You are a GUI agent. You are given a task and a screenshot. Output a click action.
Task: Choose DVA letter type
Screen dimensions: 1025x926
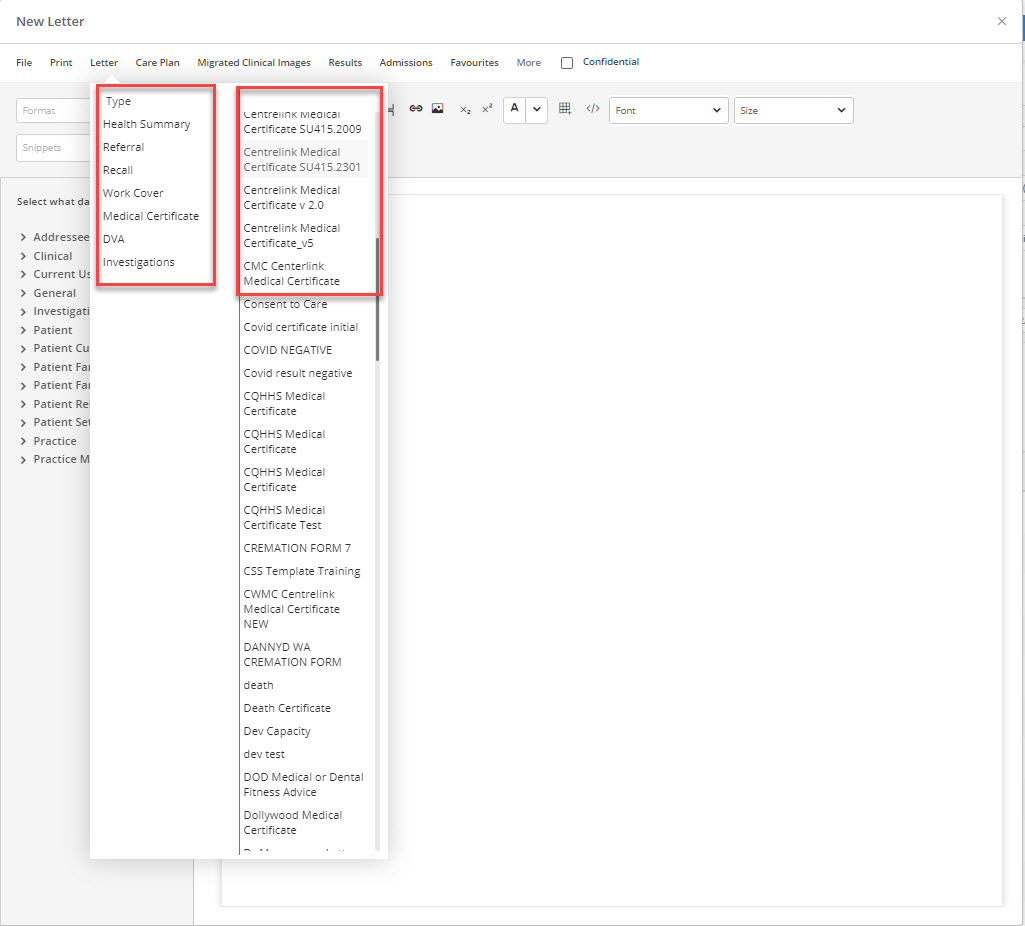coord(114,239)
